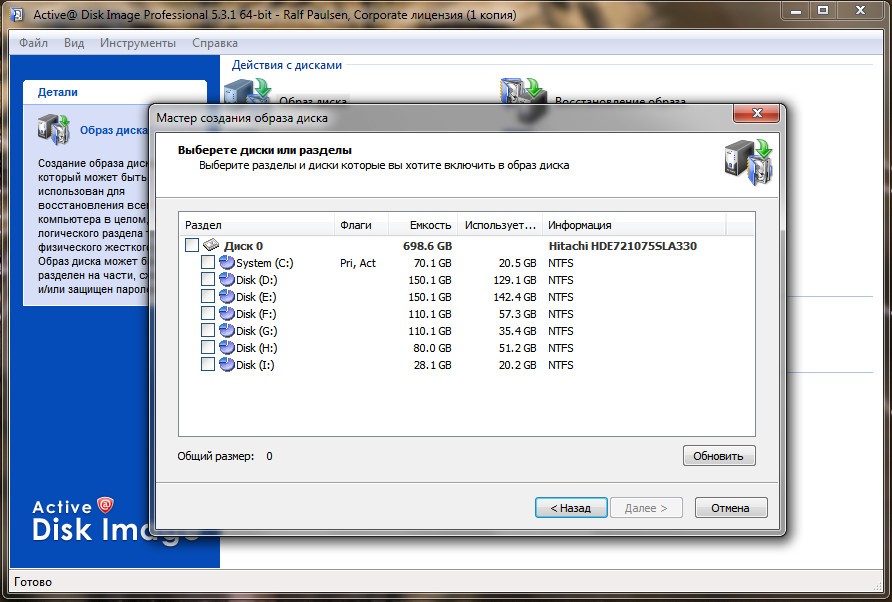Sort by the Раздел column header
The width and height of the screenshot is (892, 602).
(257, 225)
